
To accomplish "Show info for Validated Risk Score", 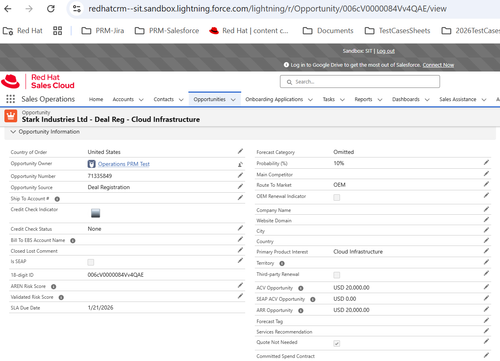I will (x=61, y=297).
